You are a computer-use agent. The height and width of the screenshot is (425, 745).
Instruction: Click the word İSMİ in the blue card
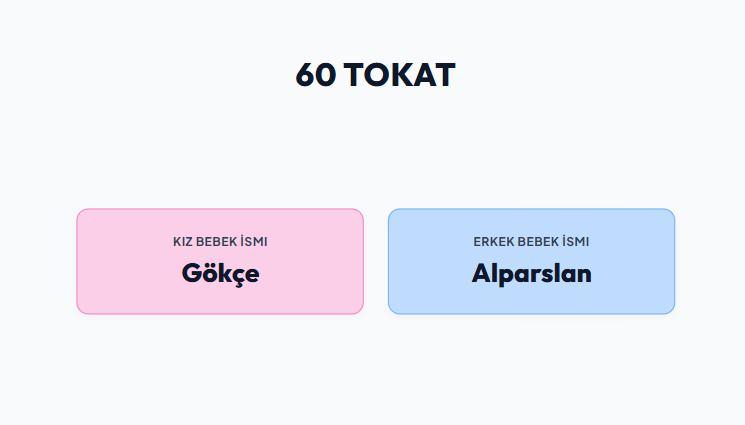(x=576, y=241)
